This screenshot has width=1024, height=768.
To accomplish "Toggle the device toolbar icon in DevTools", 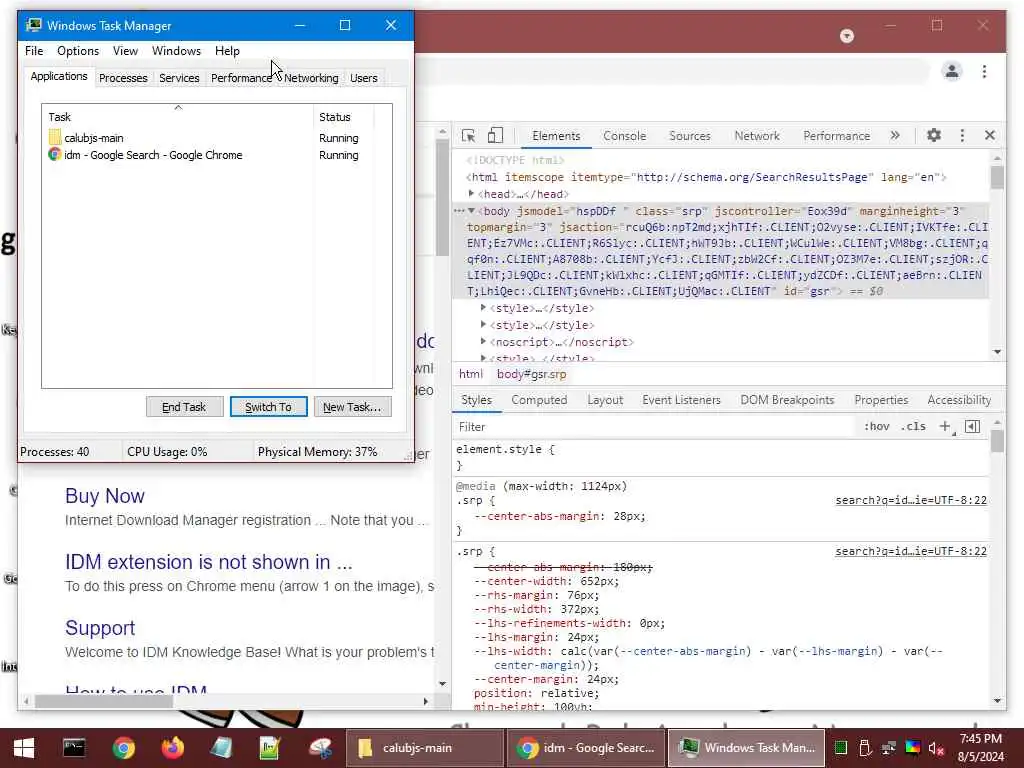I will pos(495,136).
